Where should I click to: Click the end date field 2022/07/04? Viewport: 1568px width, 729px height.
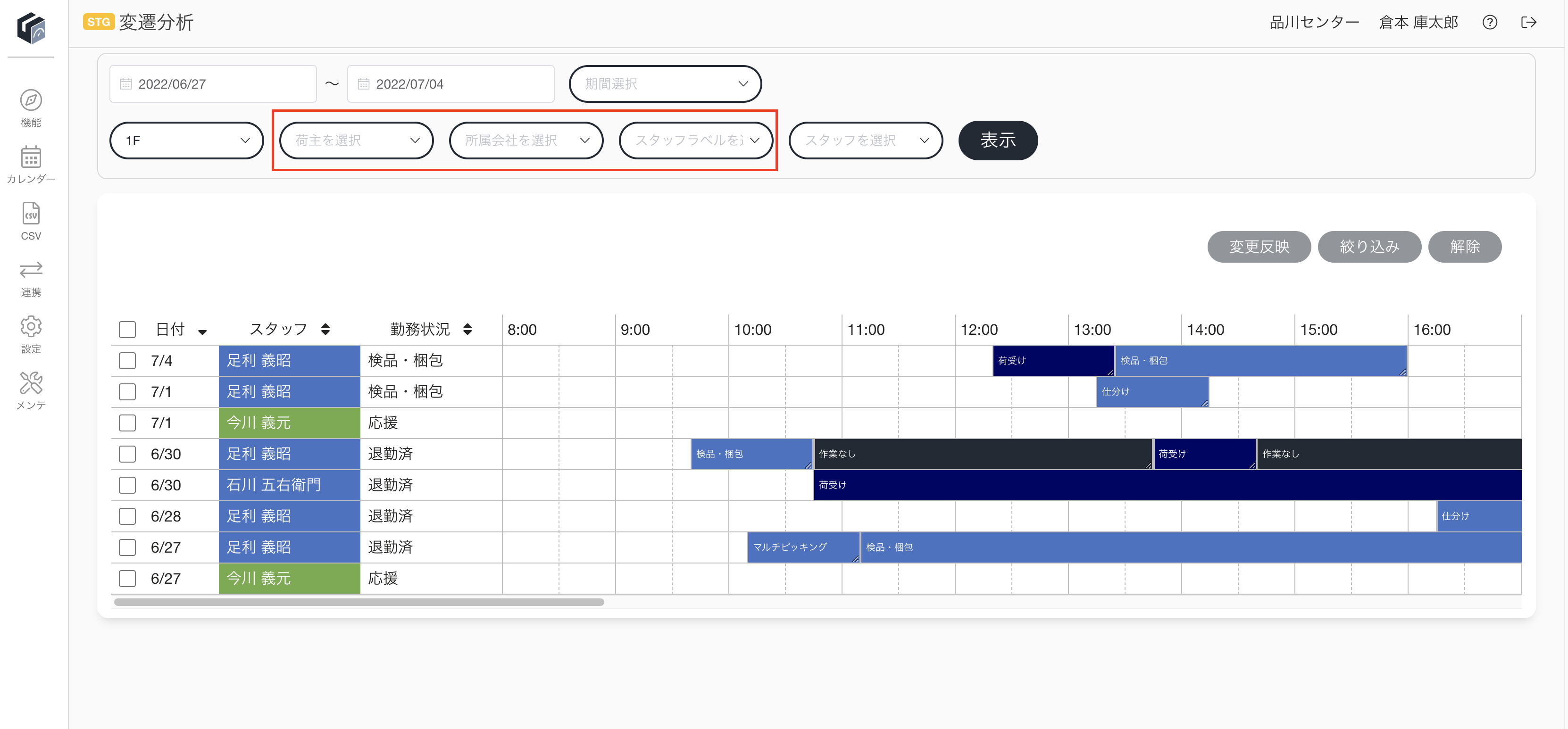point(450,84)
